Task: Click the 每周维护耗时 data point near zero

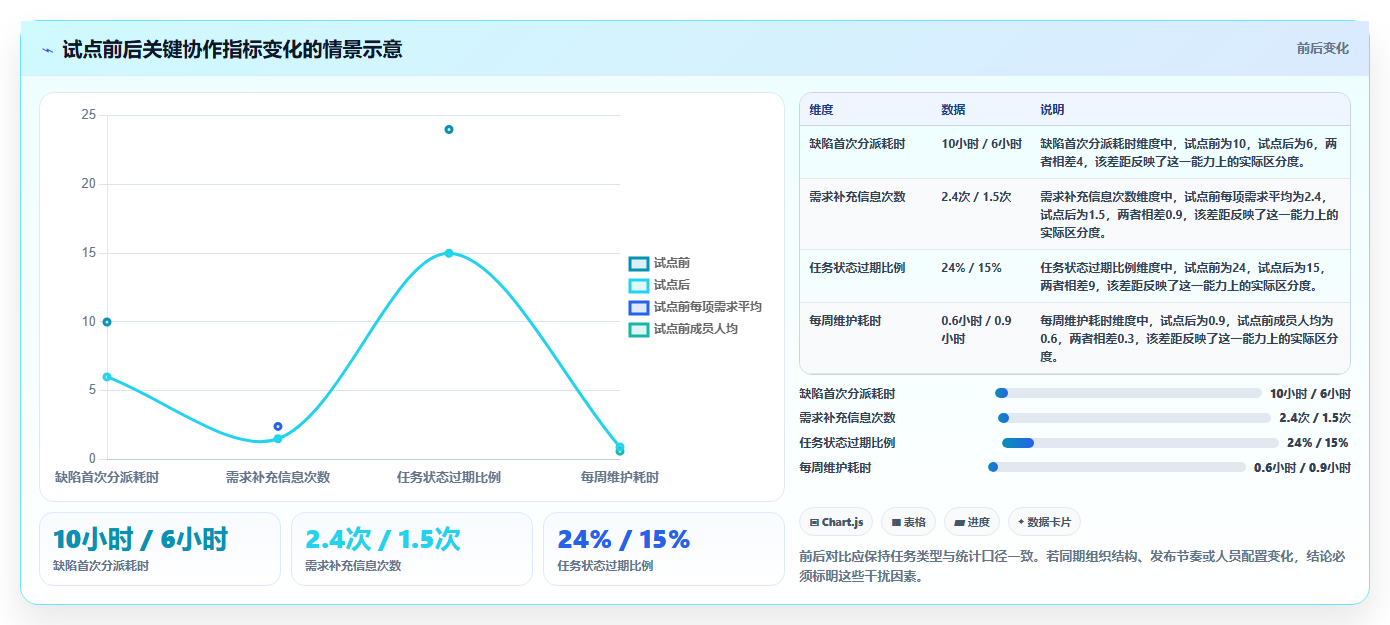Action: [620, 449]
